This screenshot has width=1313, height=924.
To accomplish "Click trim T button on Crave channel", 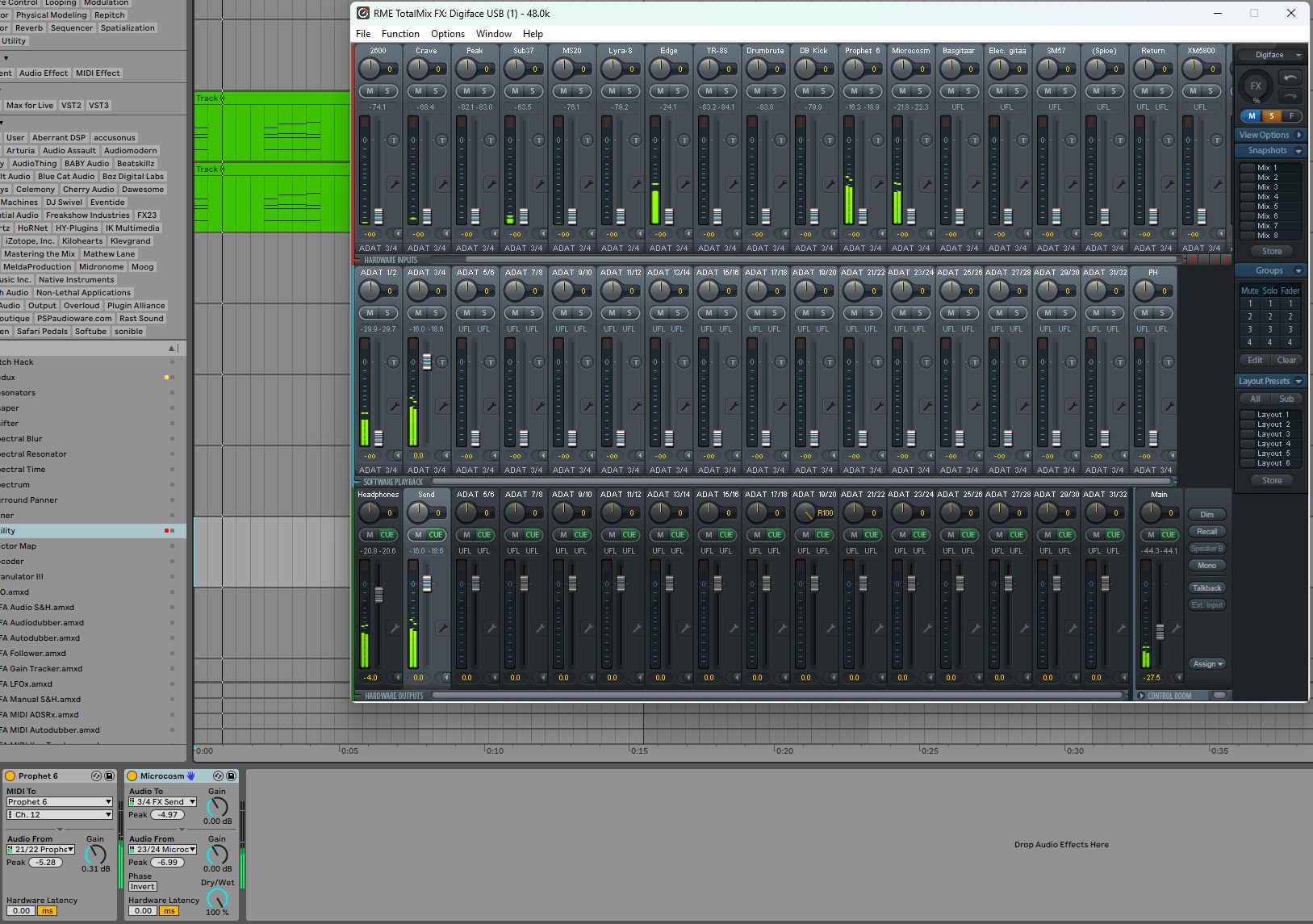I will (441, 140).
